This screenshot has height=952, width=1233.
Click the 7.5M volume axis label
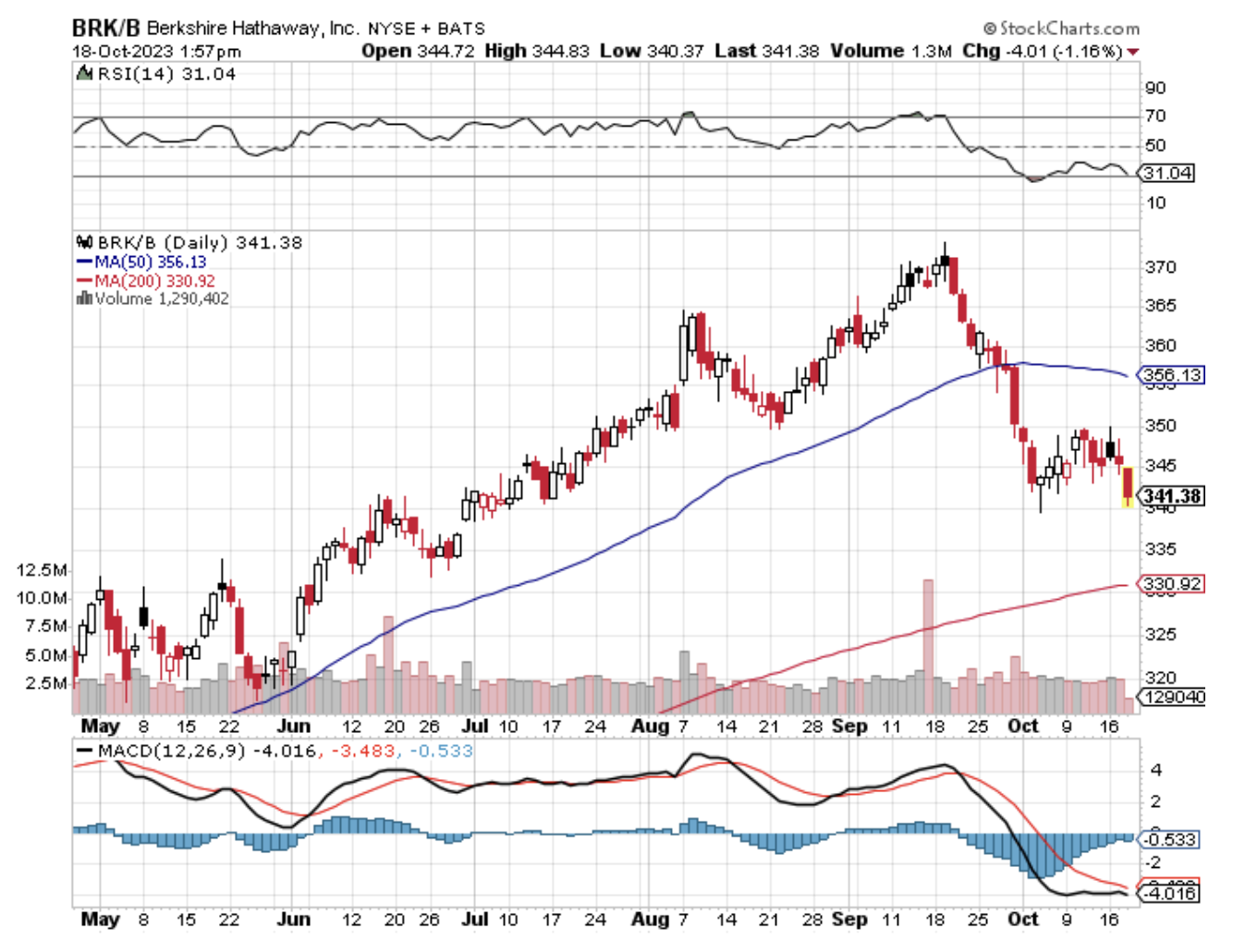pyautogui.click(x=47, y=627)
